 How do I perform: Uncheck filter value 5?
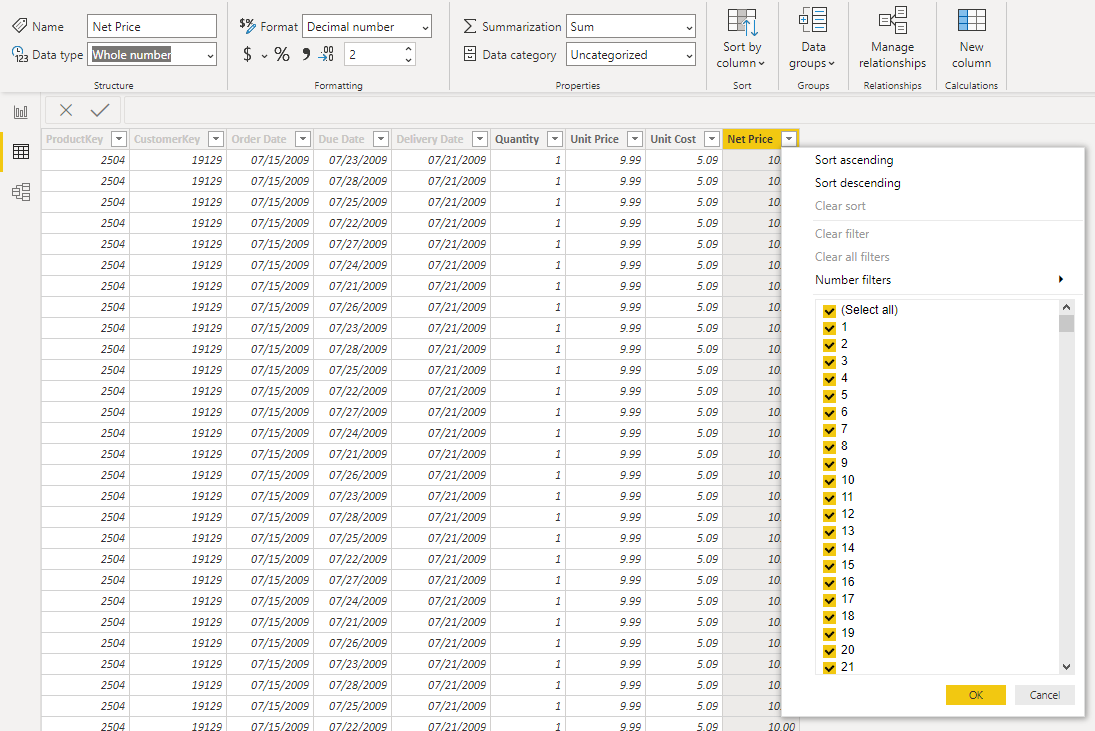[x=829, y=396]
